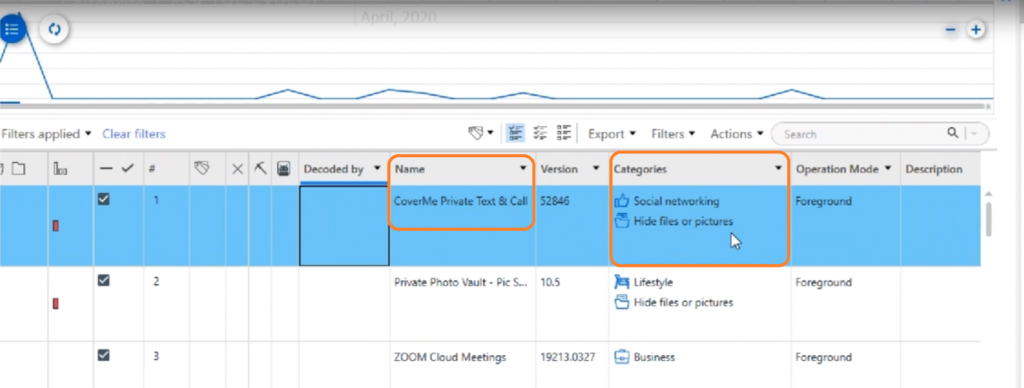Viewport: 1024px width, 388px height.
Task: Click the blue list view icon
Action: tap(11, 29)
